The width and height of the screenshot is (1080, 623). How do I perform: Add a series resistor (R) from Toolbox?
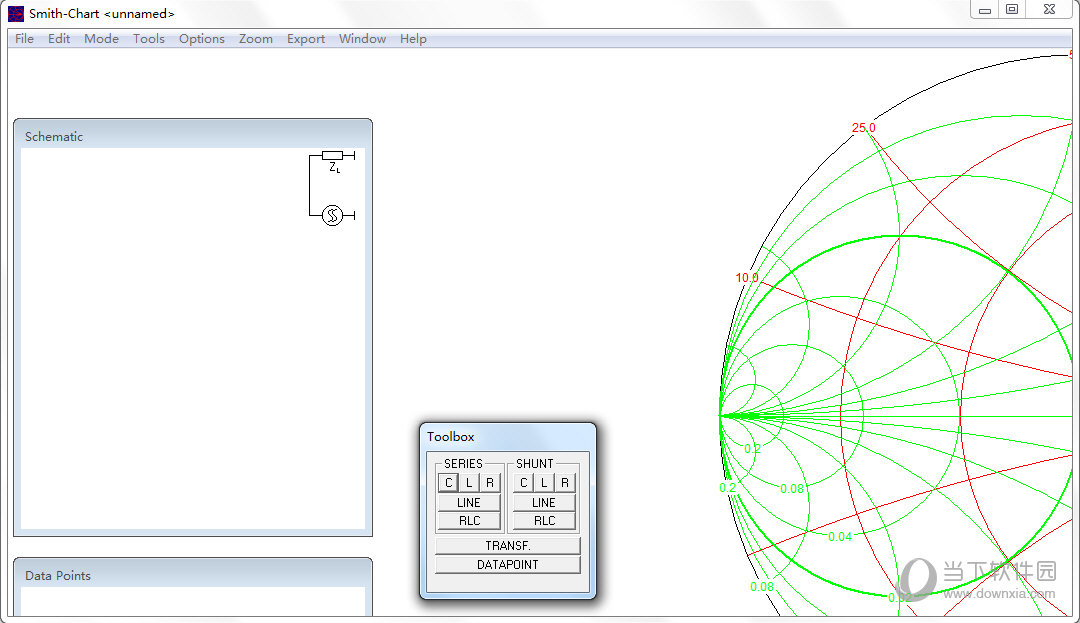(x=490, y=483)
